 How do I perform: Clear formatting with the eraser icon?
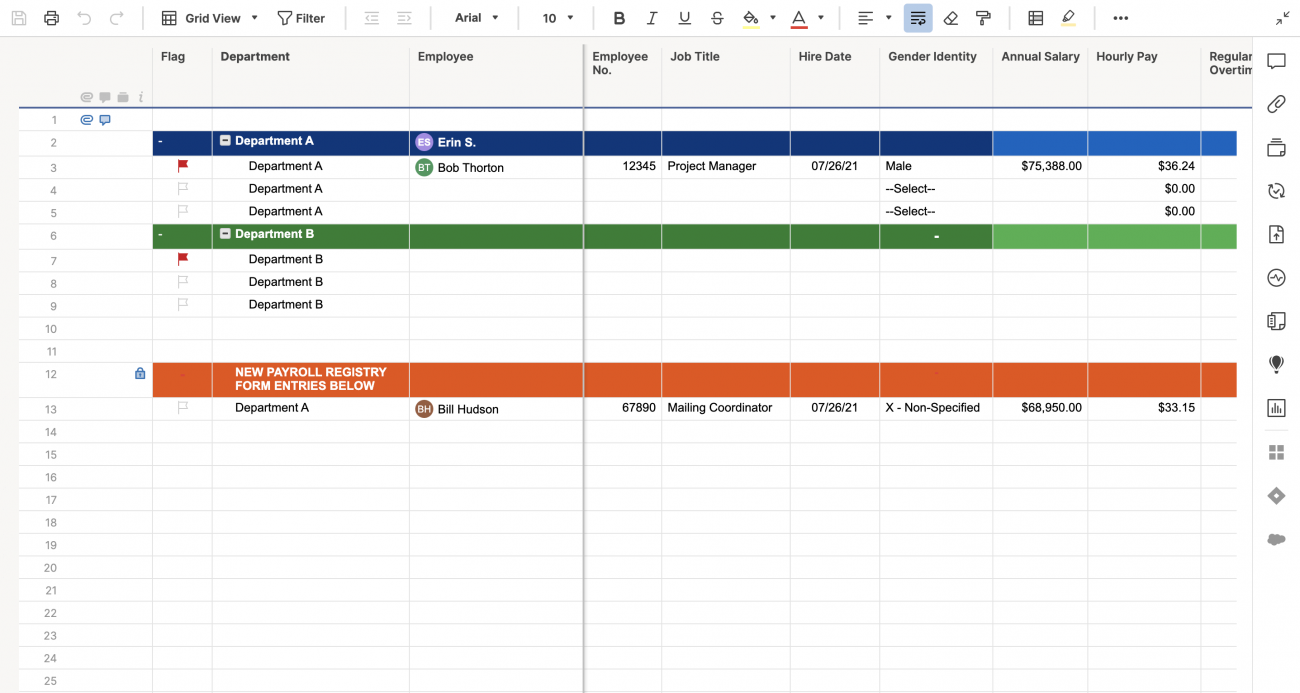[x=950, y=17]
